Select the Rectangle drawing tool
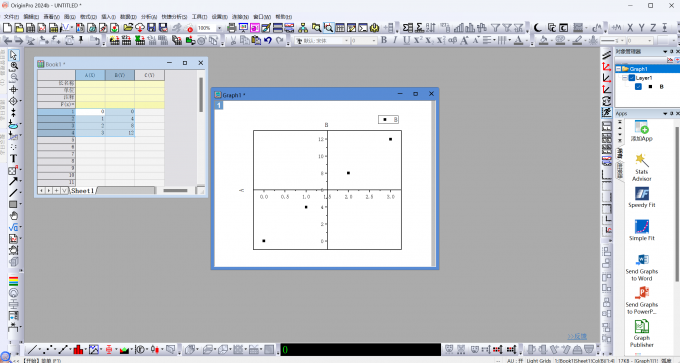Screen dimensions: 680x363 point(13,204)
